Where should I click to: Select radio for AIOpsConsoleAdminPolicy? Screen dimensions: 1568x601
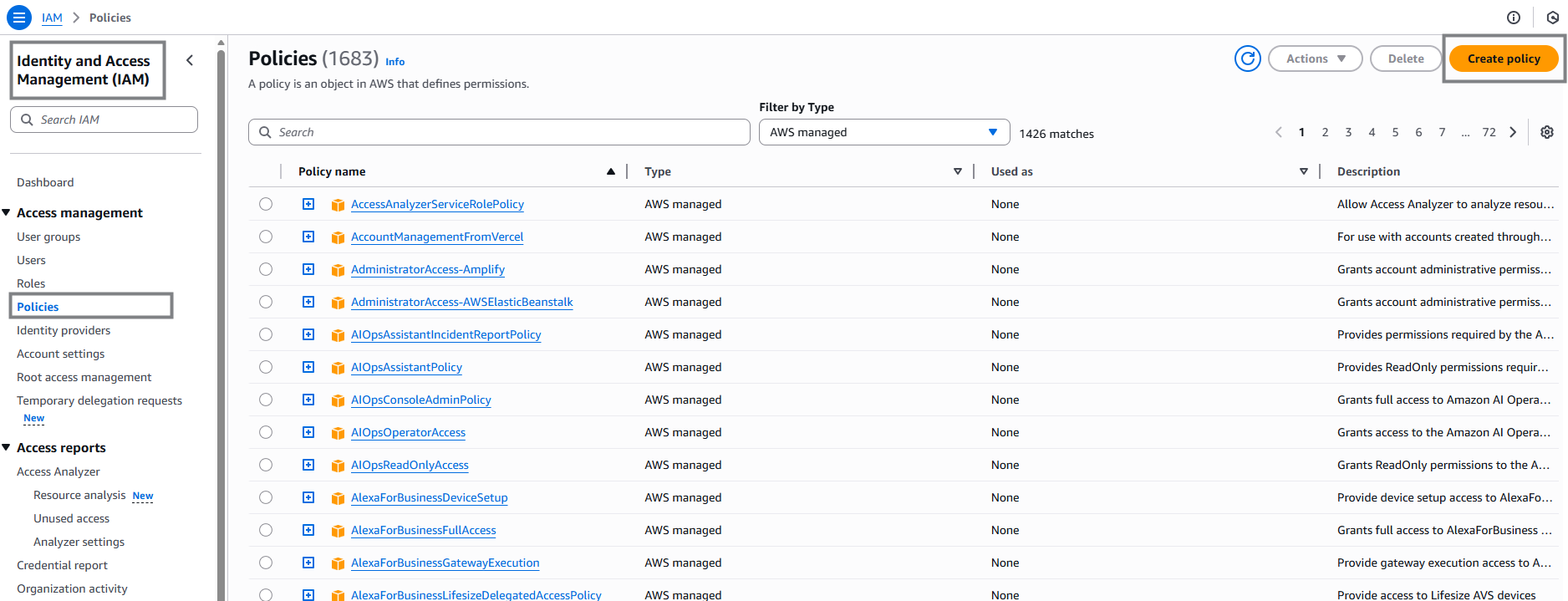tap(266, 400)
